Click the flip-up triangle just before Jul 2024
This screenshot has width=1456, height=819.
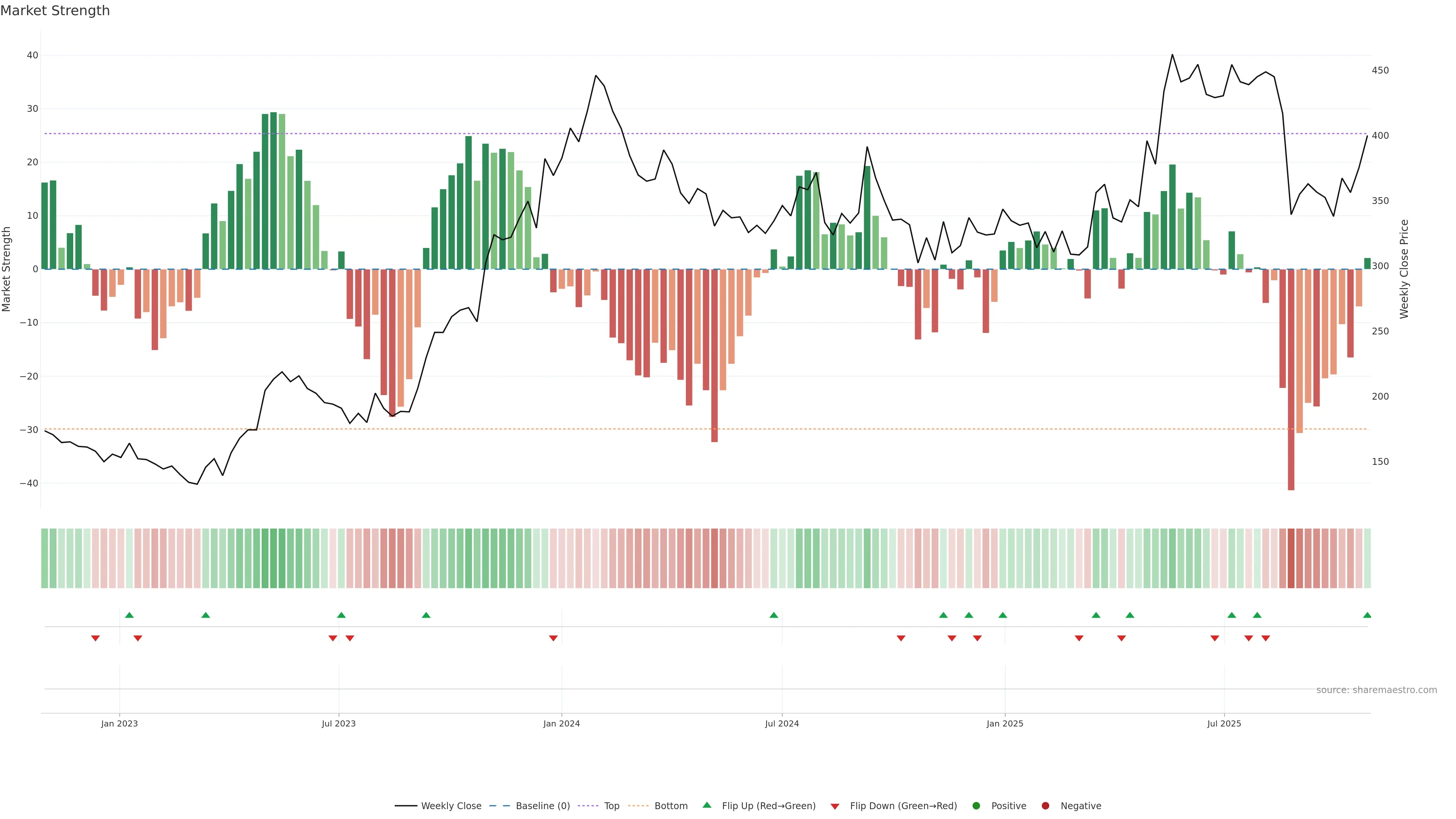(x=774, y=615)
